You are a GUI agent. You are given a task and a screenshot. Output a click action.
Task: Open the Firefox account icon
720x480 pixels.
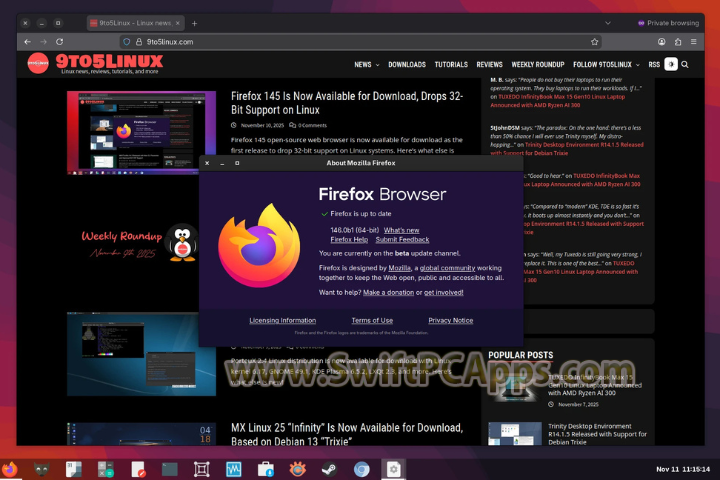[x=662, y=42]
